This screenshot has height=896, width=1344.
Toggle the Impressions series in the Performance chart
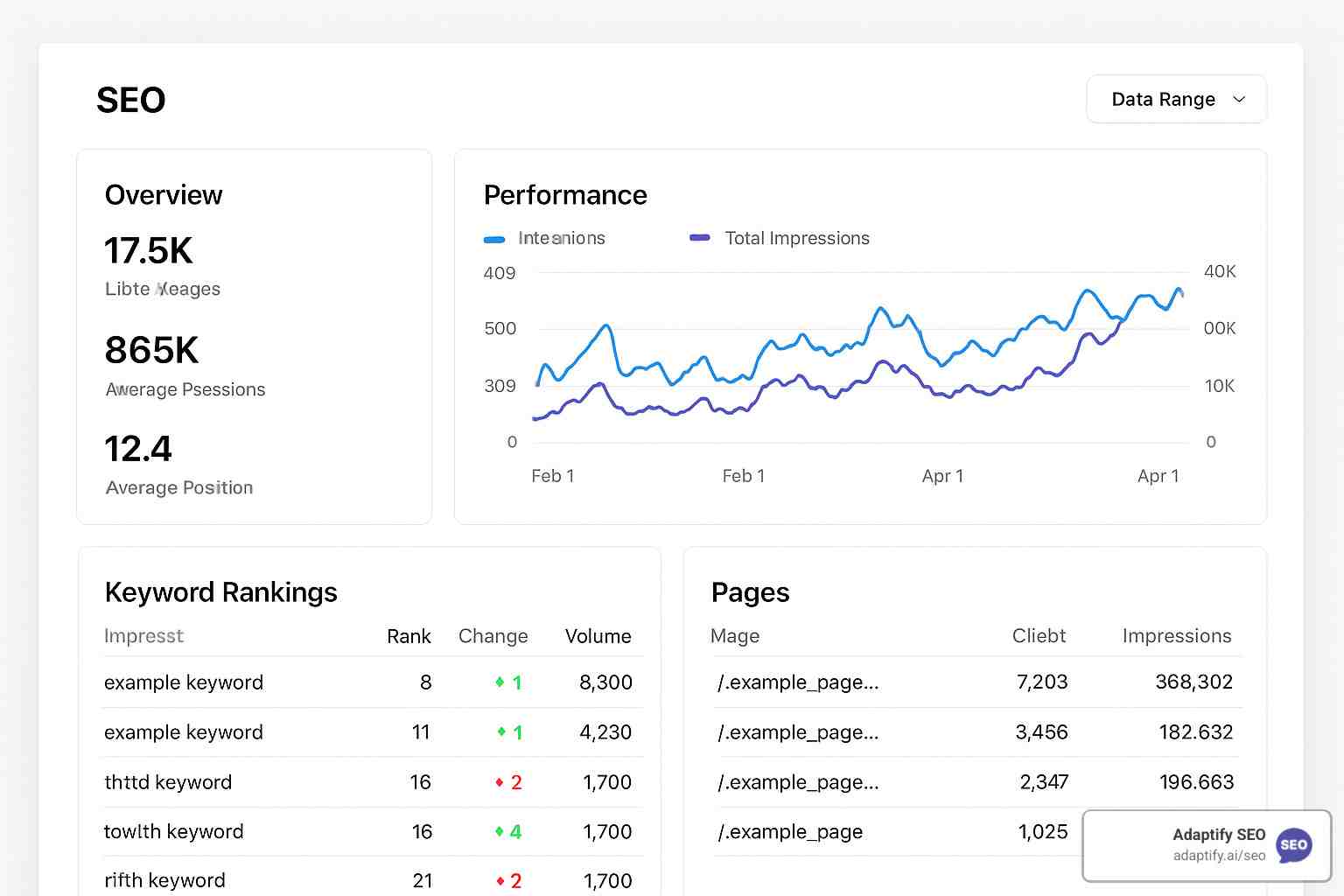542,238
